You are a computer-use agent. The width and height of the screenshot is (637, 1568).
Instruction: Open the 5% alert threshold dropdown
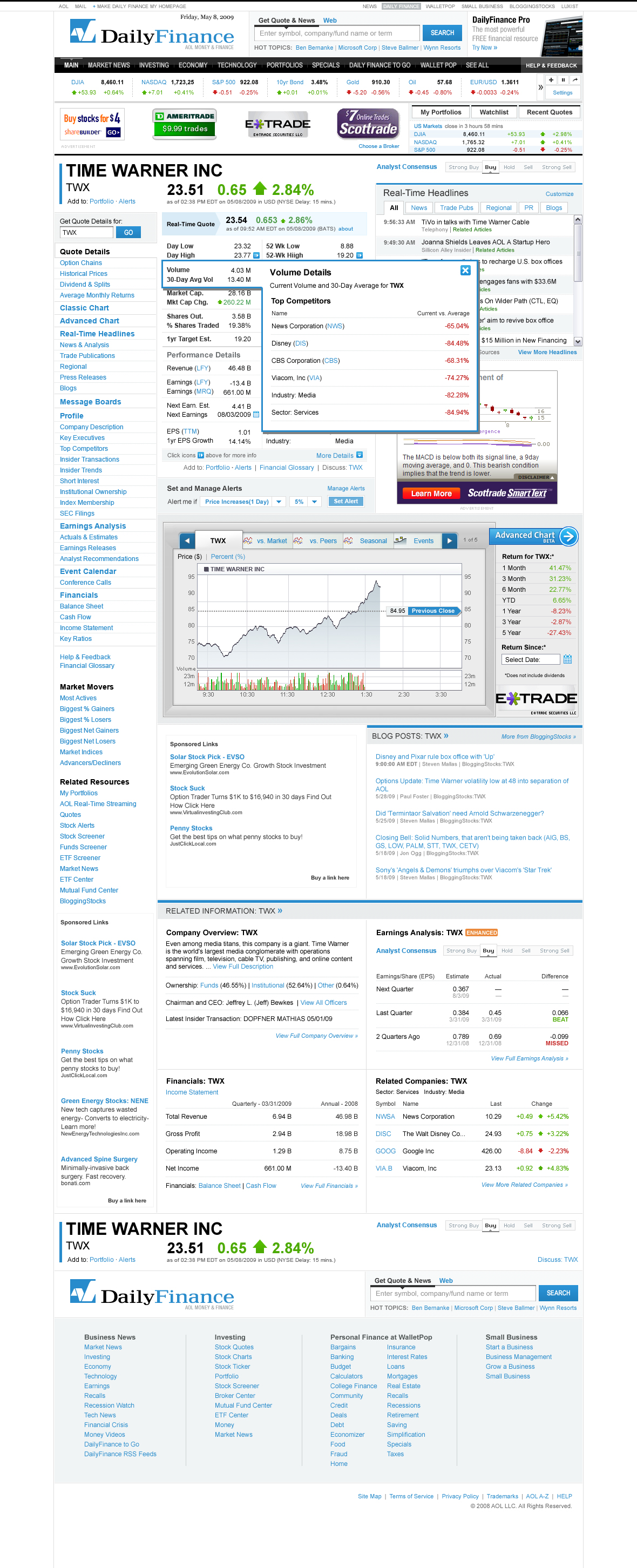coord(305,502)
